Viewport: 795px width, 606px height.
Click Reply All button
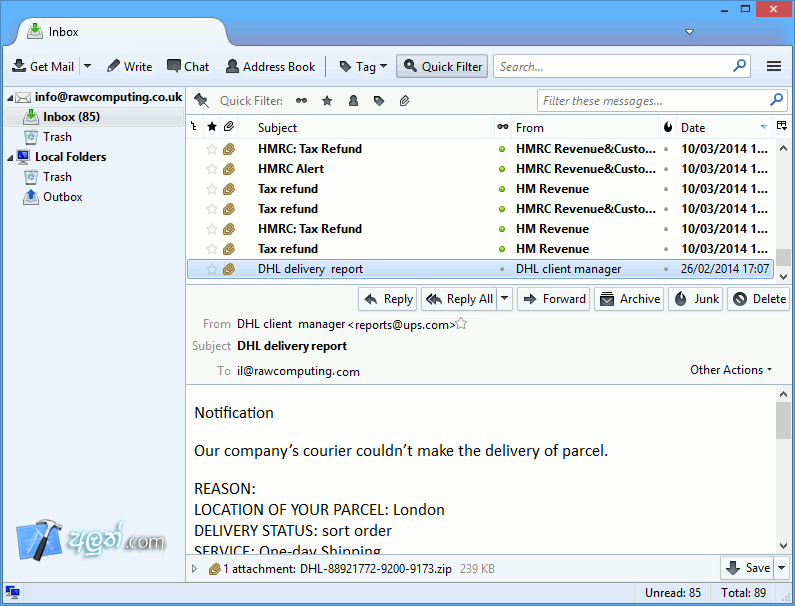(x=459, y=299)
